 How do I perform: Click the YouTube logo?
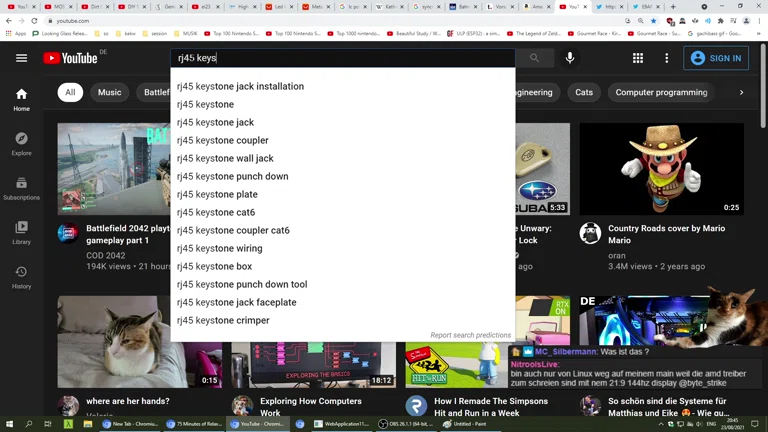[x=70, y=58]
